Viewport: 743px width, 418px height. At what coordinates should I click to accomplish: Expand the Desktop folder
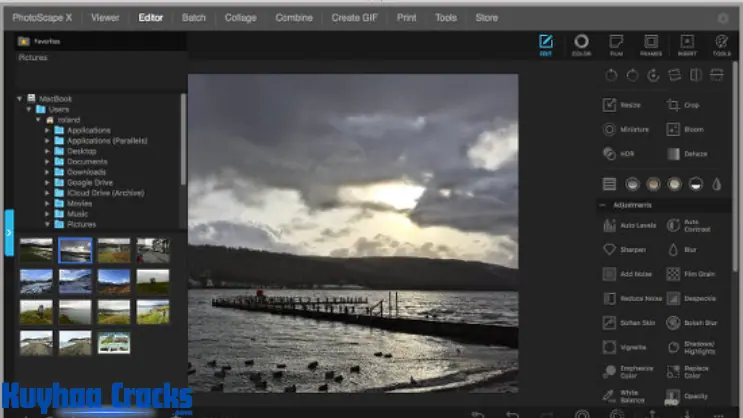pos(47,151)
